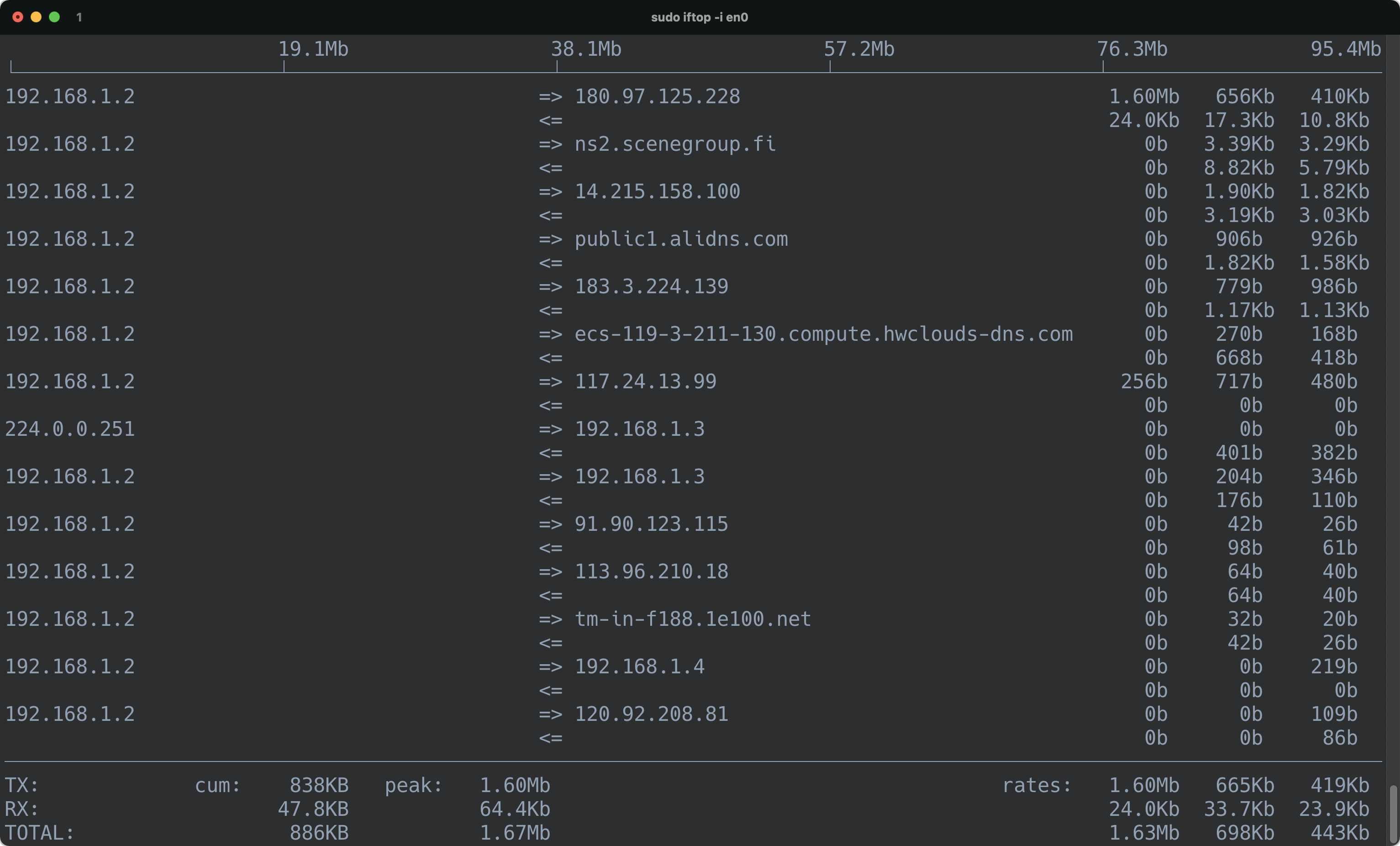The width and height of the screenshot is (1400, 846).
Task: Click the 95.4Mb scale label
Action: 1346,49
